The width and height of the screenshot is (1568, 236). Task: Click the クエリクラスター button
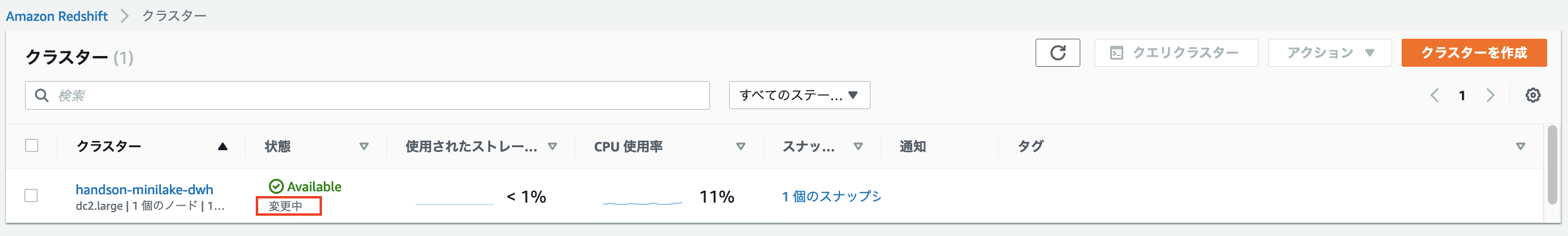point(1176,53)
